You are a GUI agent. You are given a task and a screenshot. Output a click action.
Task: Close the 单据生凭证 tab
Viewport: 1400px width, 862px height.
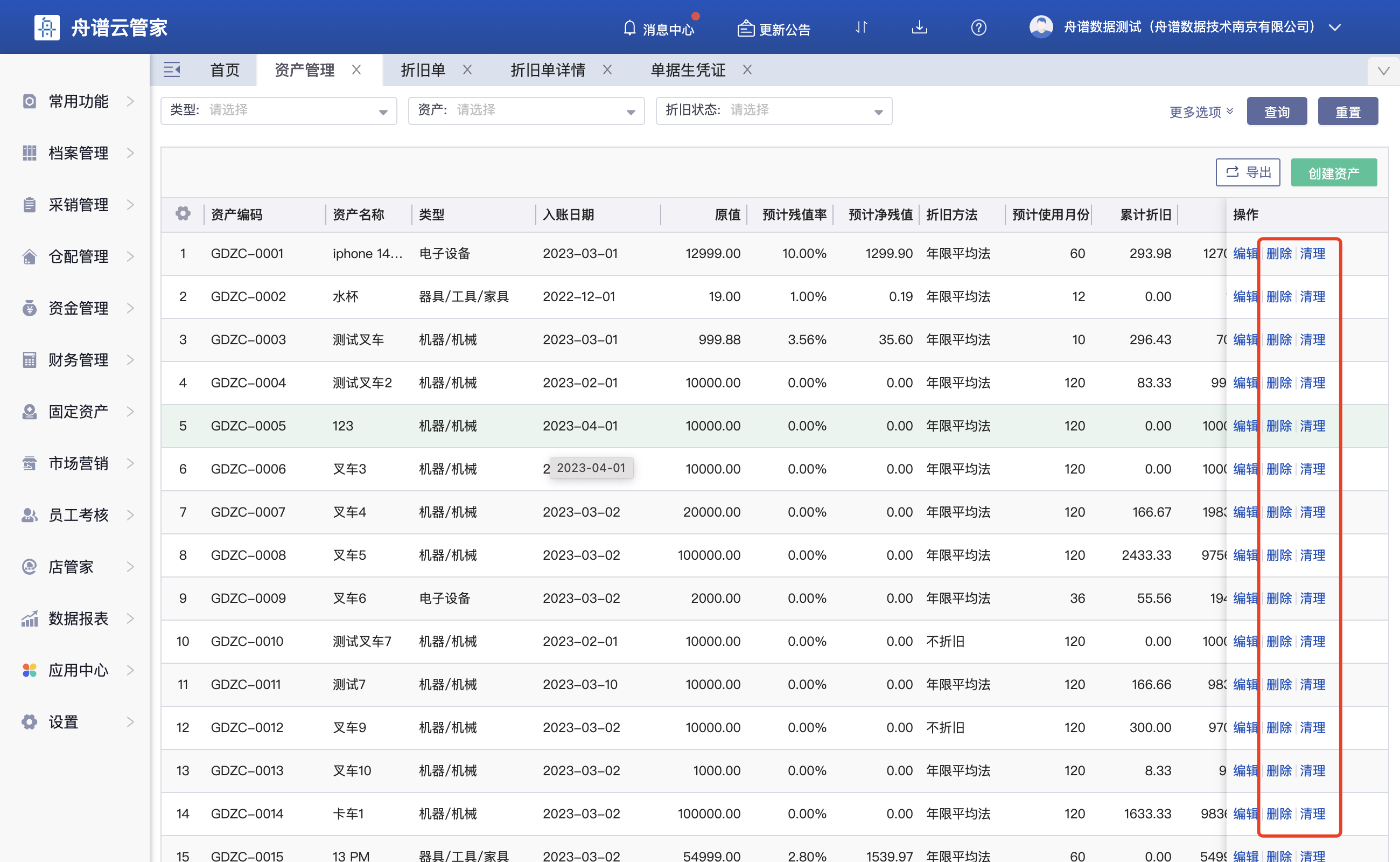tap(747, 69)
